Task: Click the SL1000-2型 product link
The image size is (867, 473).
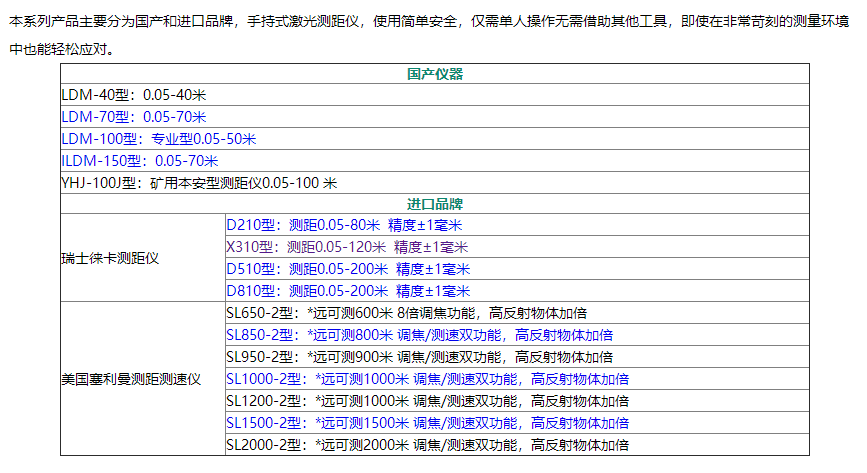Action: coord(427,379)
